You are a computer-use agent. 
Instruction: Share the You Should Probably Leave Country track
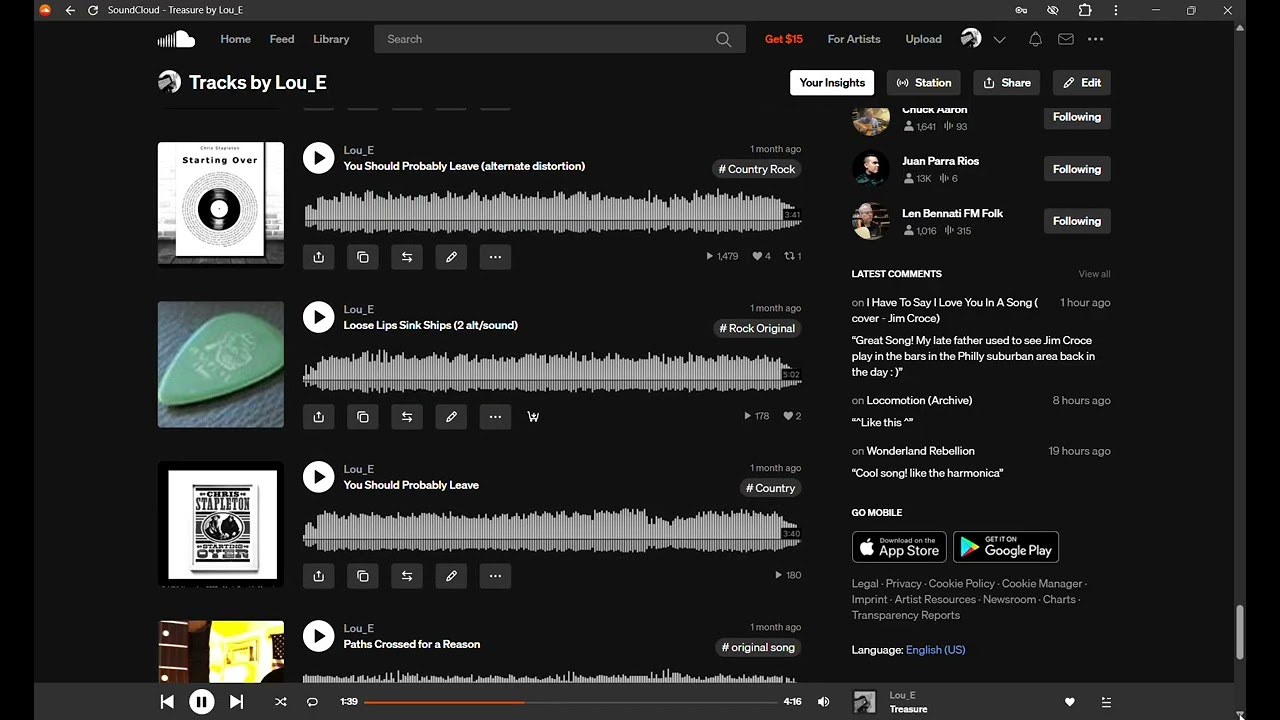point(318,576)
